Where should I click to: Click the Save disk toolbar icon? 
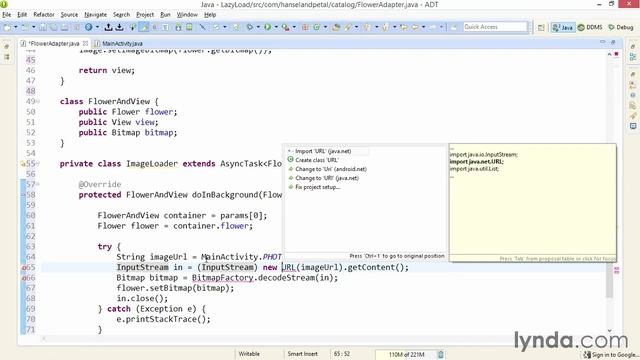click(x=43, y=27)
